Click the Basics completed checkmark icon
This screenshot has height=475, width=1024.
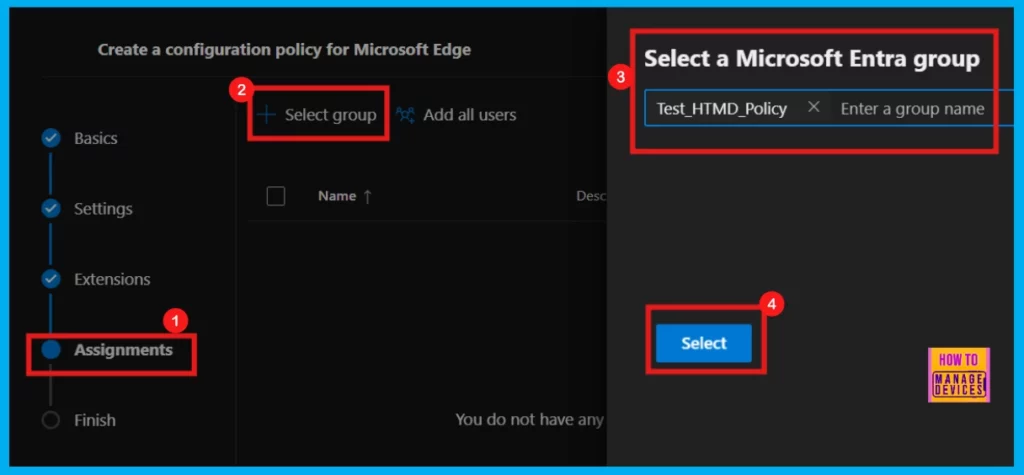click(x=51, y=138)
